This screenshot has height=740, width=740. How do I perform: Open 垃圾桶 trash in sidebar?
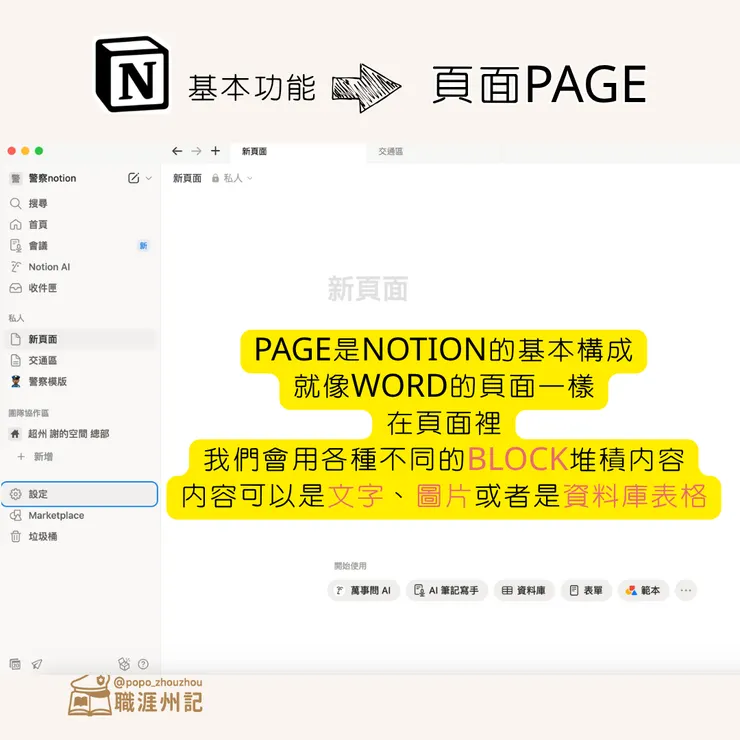79,537
